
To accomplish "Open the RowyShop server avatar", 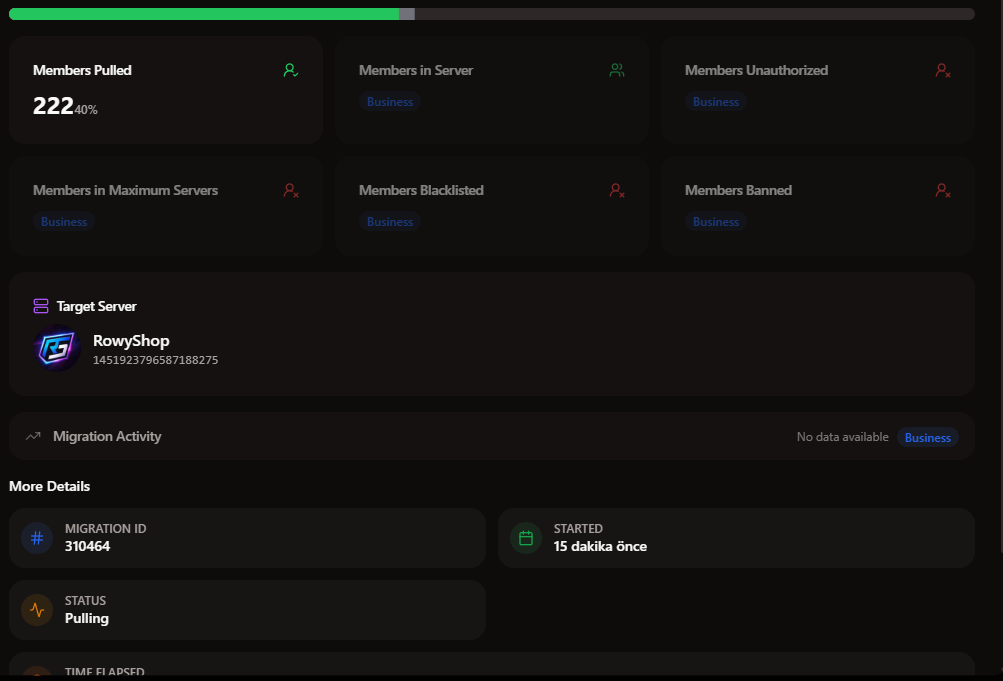I will click(57, 348).
